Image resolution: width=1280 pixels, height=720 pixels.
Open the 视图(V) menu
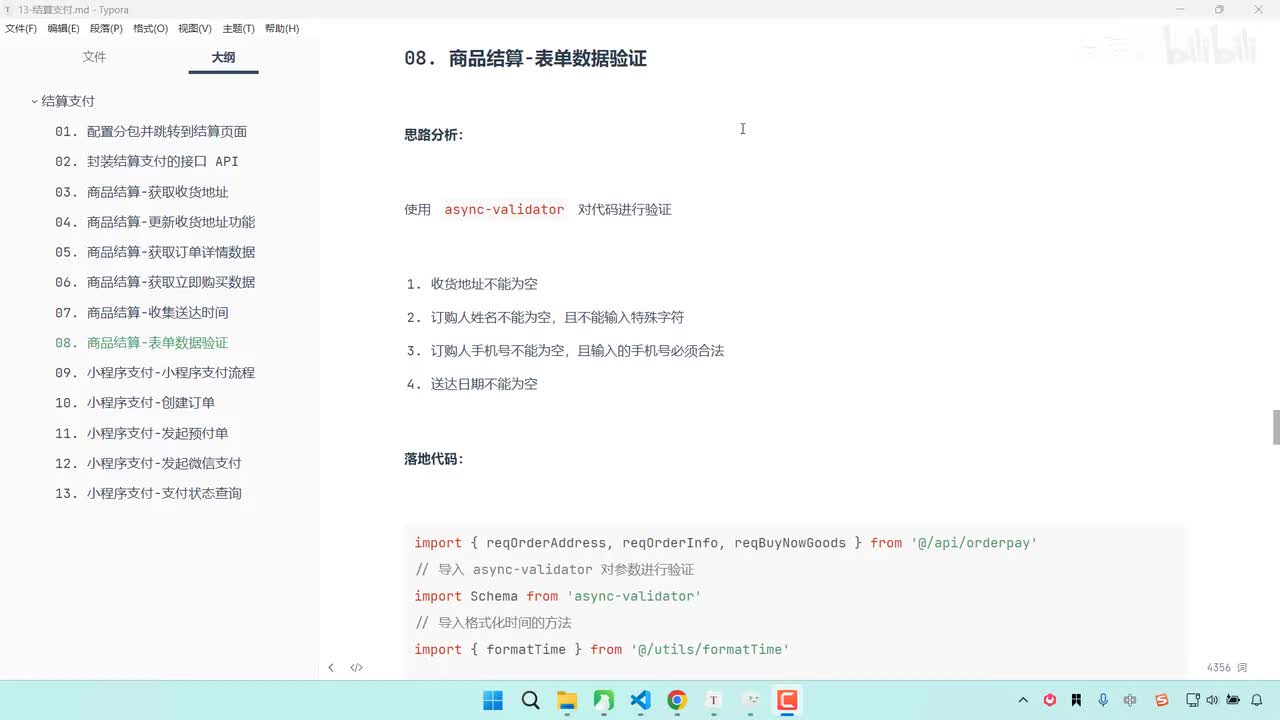click(195, 29)
